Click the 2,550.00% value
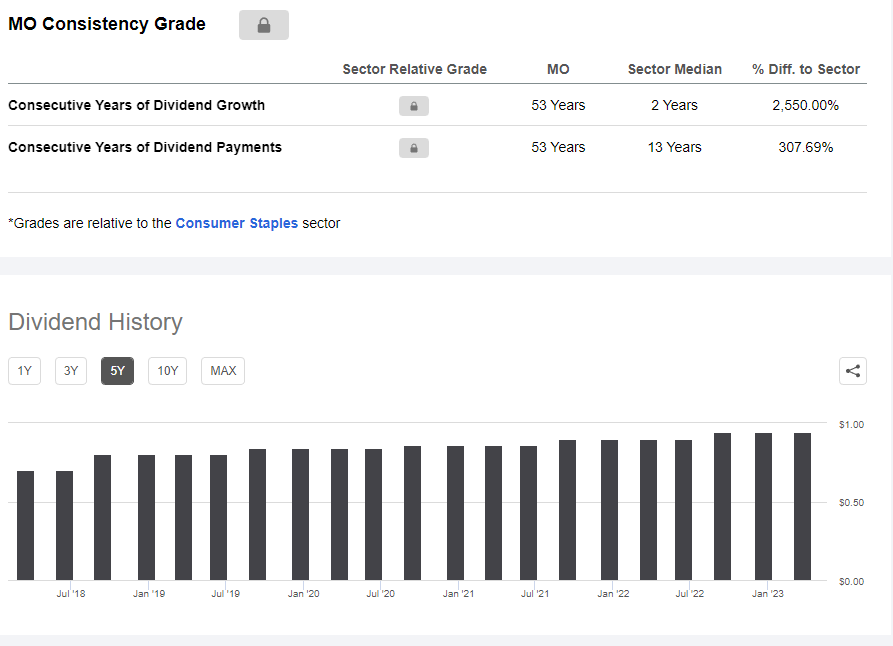 click(x=805, y=105)
